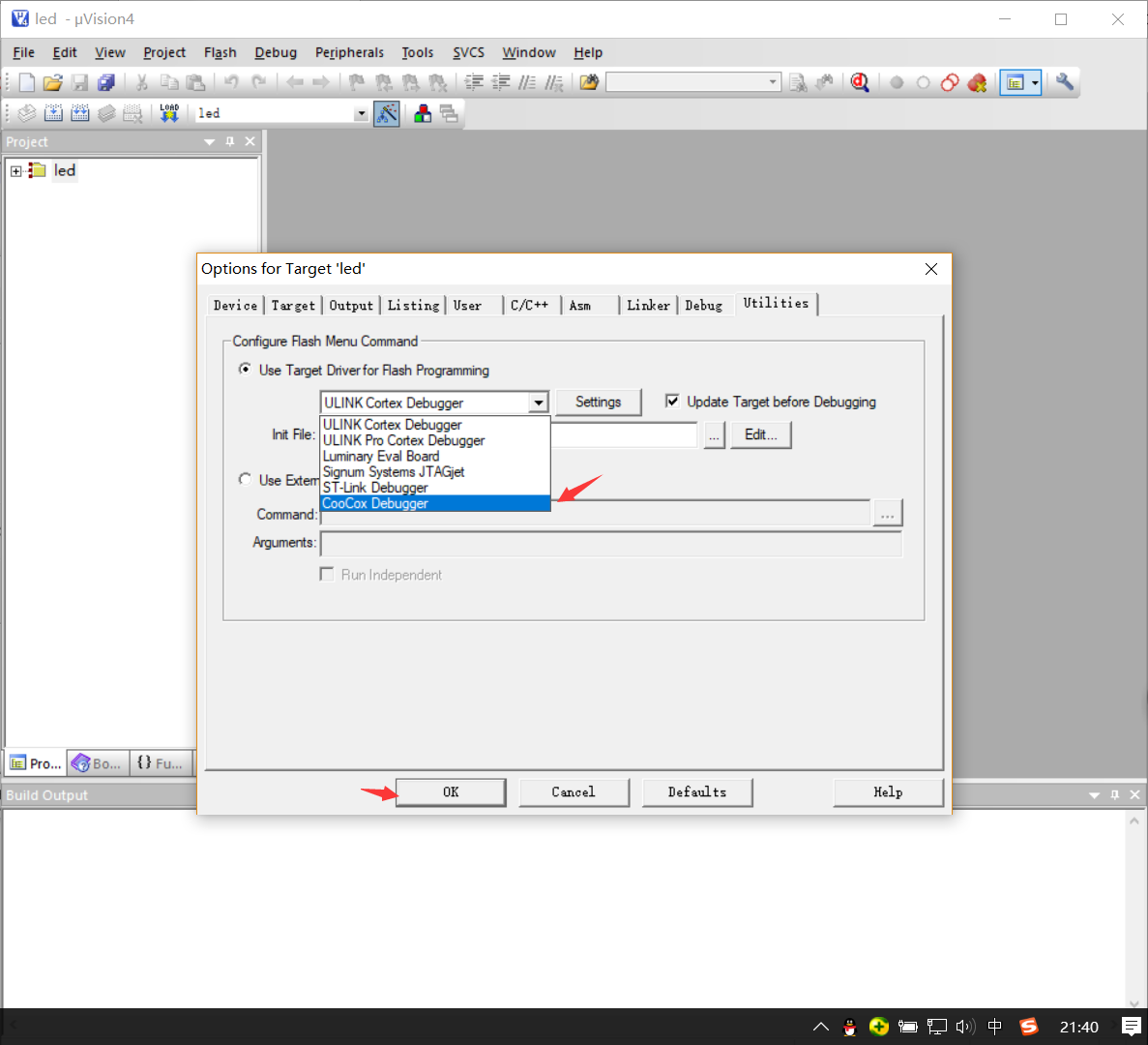
Task: Open the Manage Components colored blocks icon
Action: 423,113
